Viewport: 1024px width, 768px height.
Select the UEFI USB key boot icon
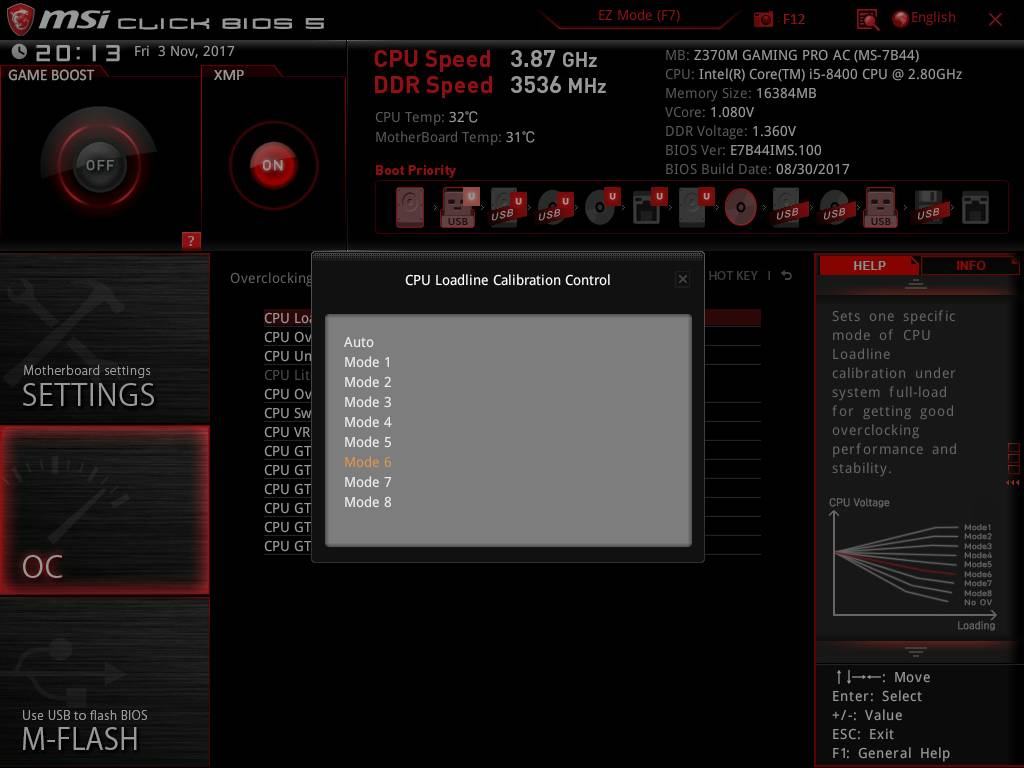(459, 207)
